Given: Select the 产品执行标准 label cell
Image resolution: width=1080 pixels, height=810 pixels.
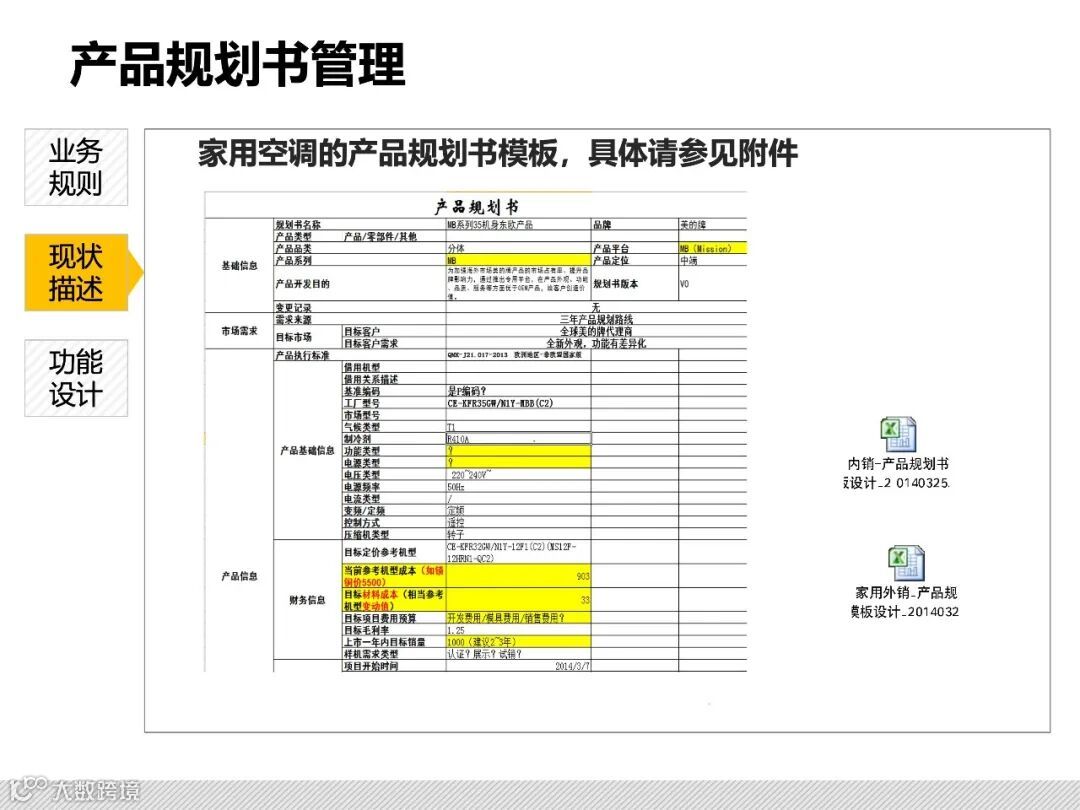Looking at the screenshot, I should point(360,355).
